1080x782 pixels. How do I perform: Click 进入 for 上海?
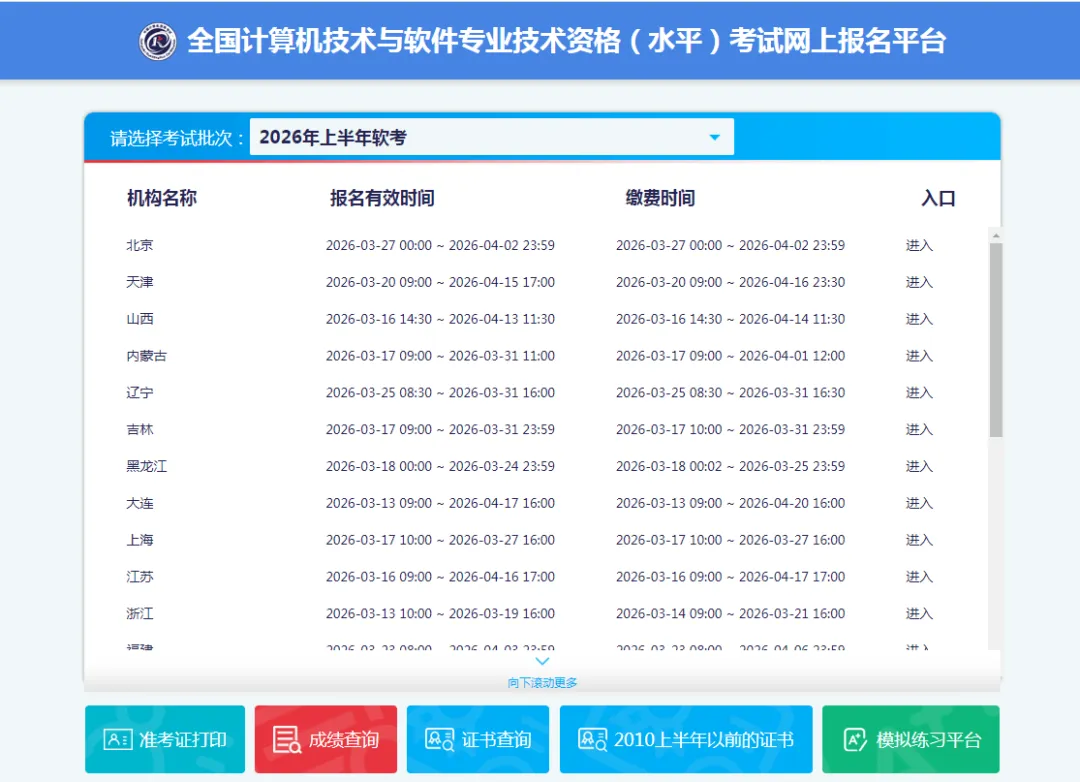(x=918, y=540)
